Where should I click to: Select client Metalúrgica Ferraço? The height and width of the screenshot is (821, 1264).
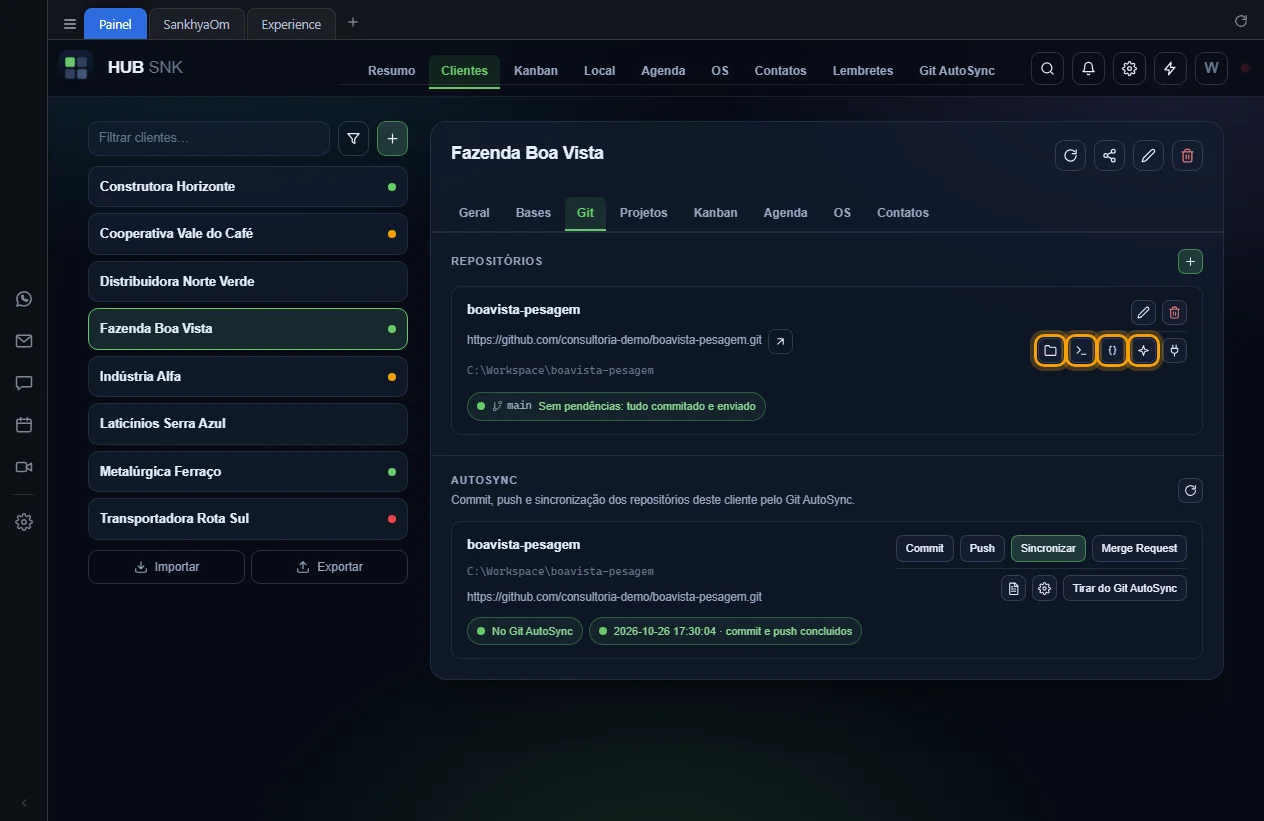(248, 471)
